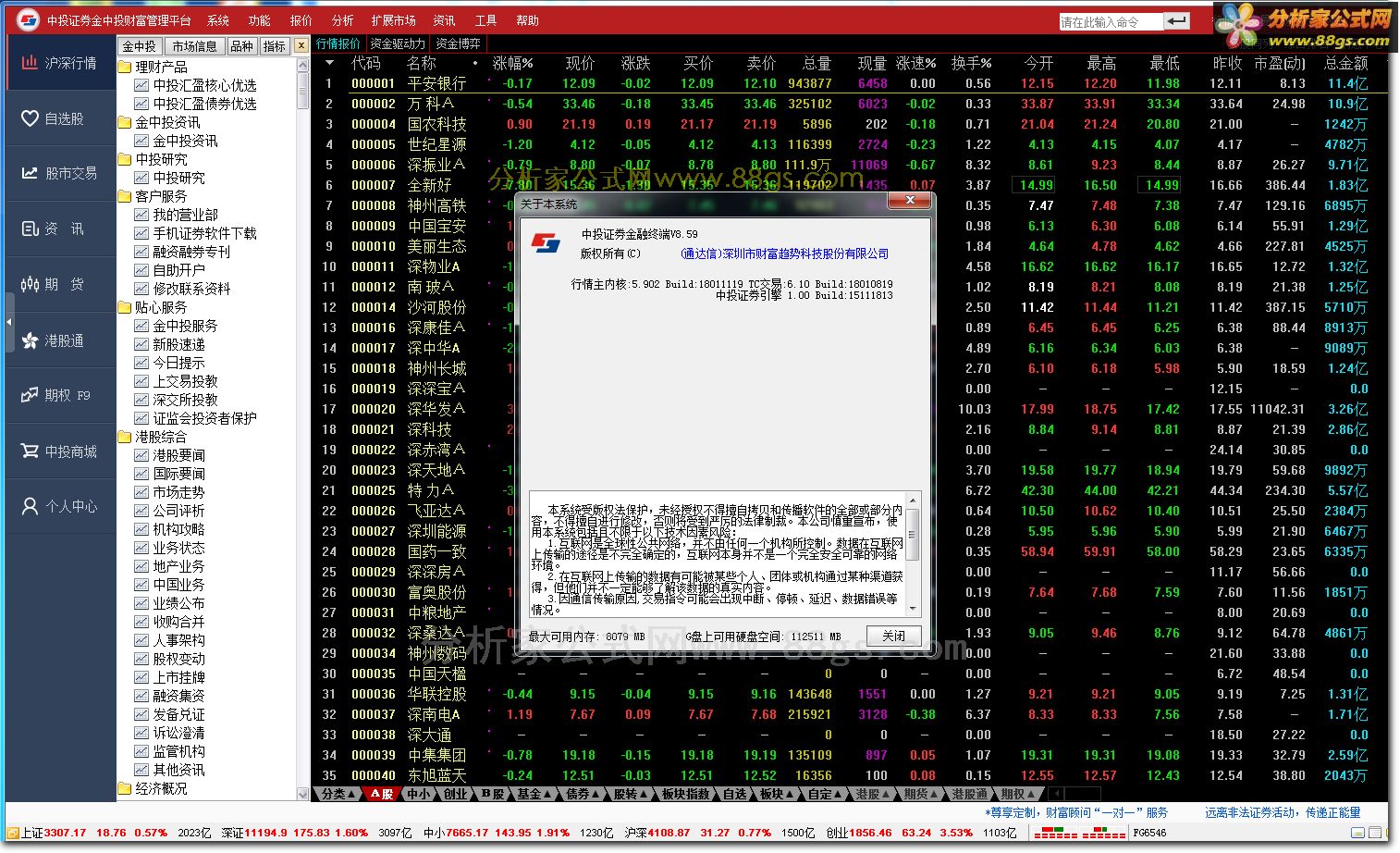Click the tree panel scrollbar thumb
The width and height of the screenshot is (1400, 853).
pyautogui.click(x=302, y=91)
